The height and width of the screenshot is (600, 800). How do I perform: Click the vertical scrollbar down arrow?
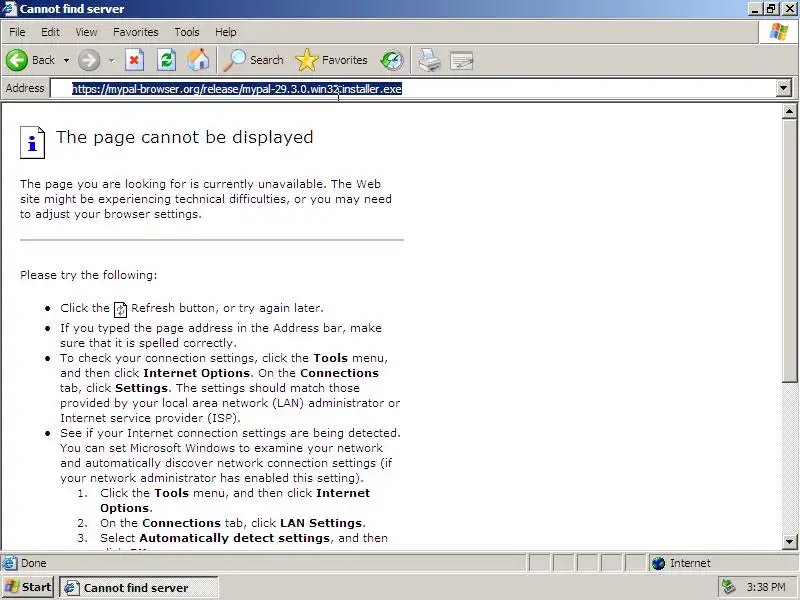tap(789, 542)
